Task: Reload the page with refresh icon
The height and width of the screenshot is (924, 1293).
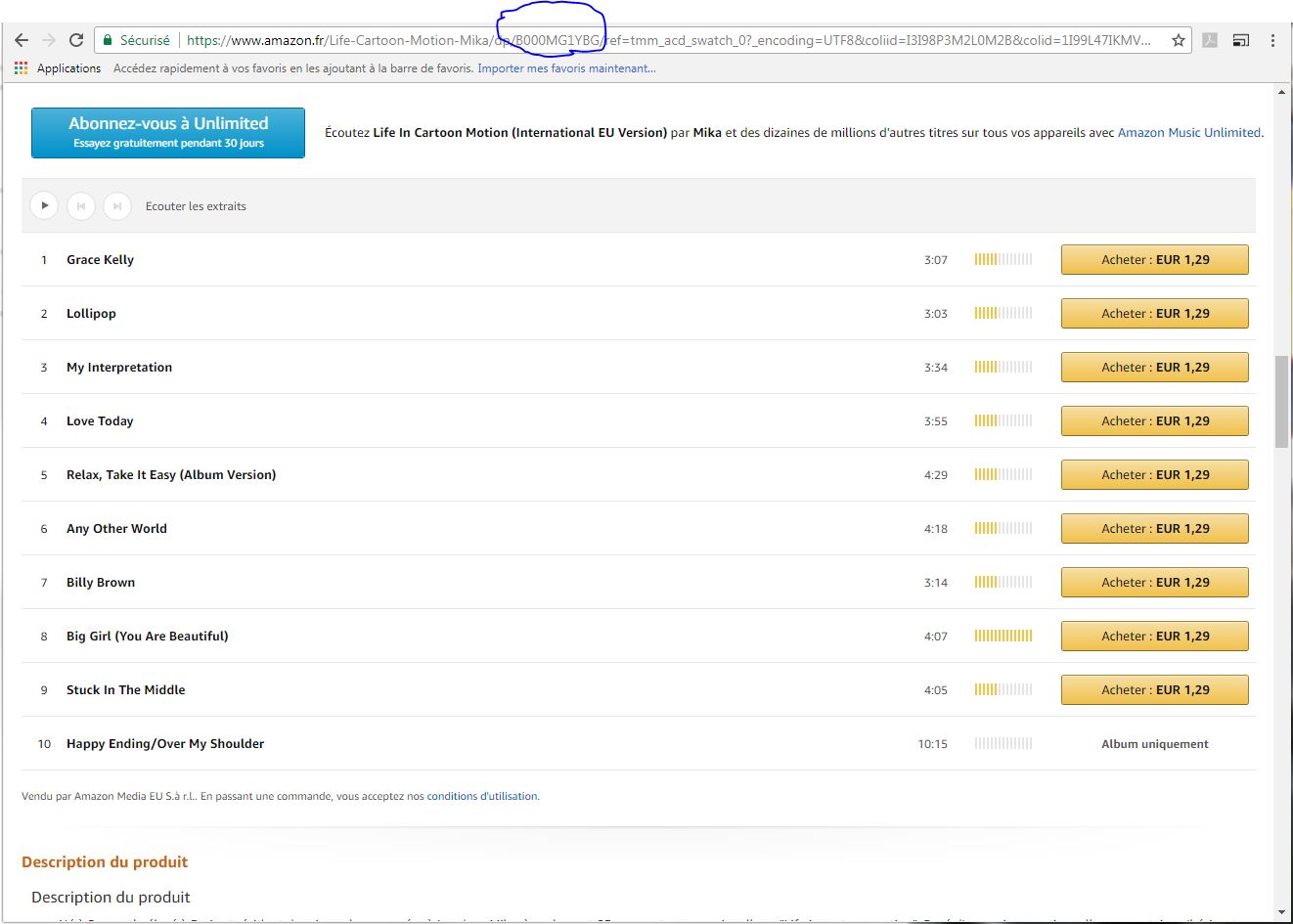Action: 76,40
